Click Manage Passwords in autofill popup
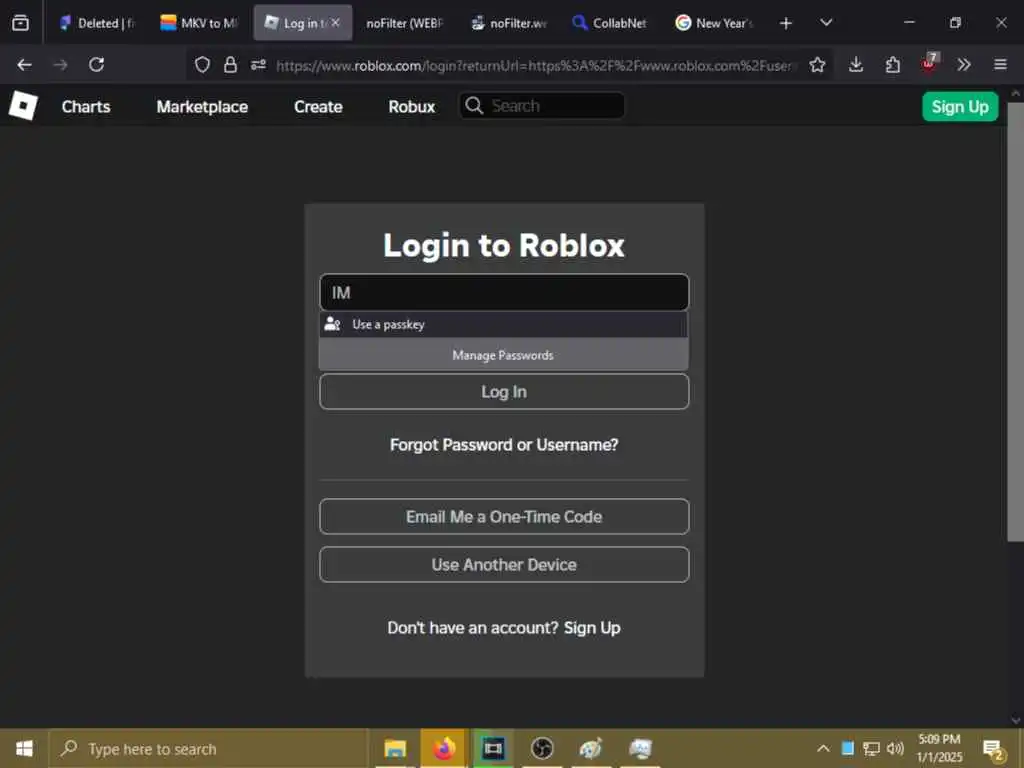The width and height of the screenshot is (1024, 768). 504,355
